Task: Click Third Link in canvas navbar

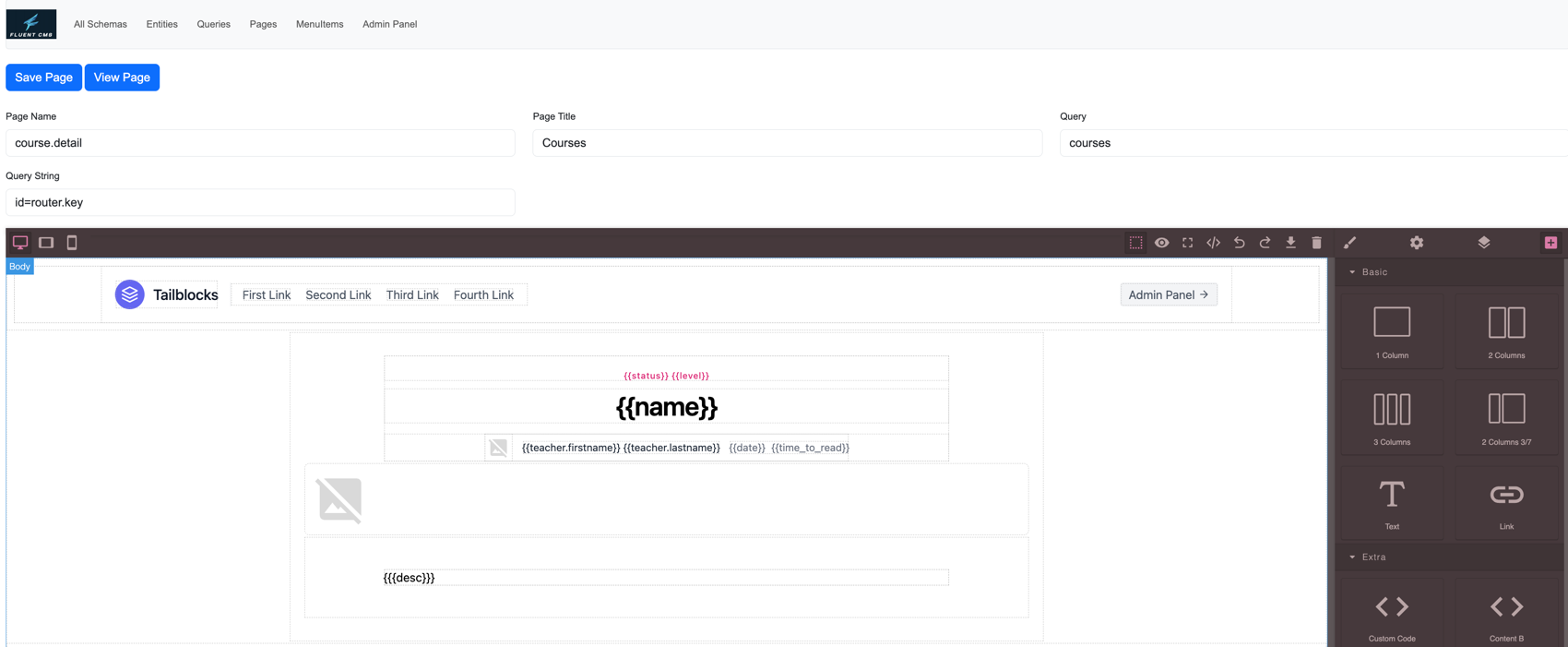Action: tap(412, 294)
